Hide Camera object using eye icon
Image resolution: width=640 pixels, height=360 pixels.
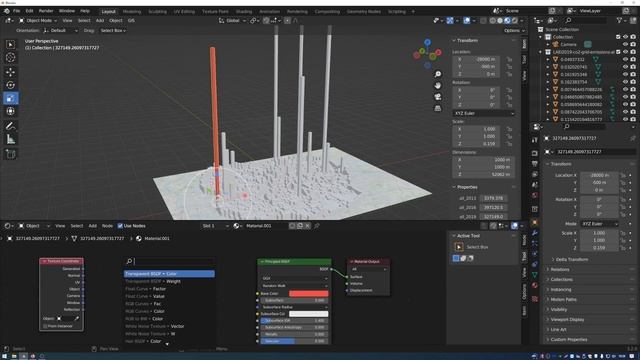click(x=625, y=44)
